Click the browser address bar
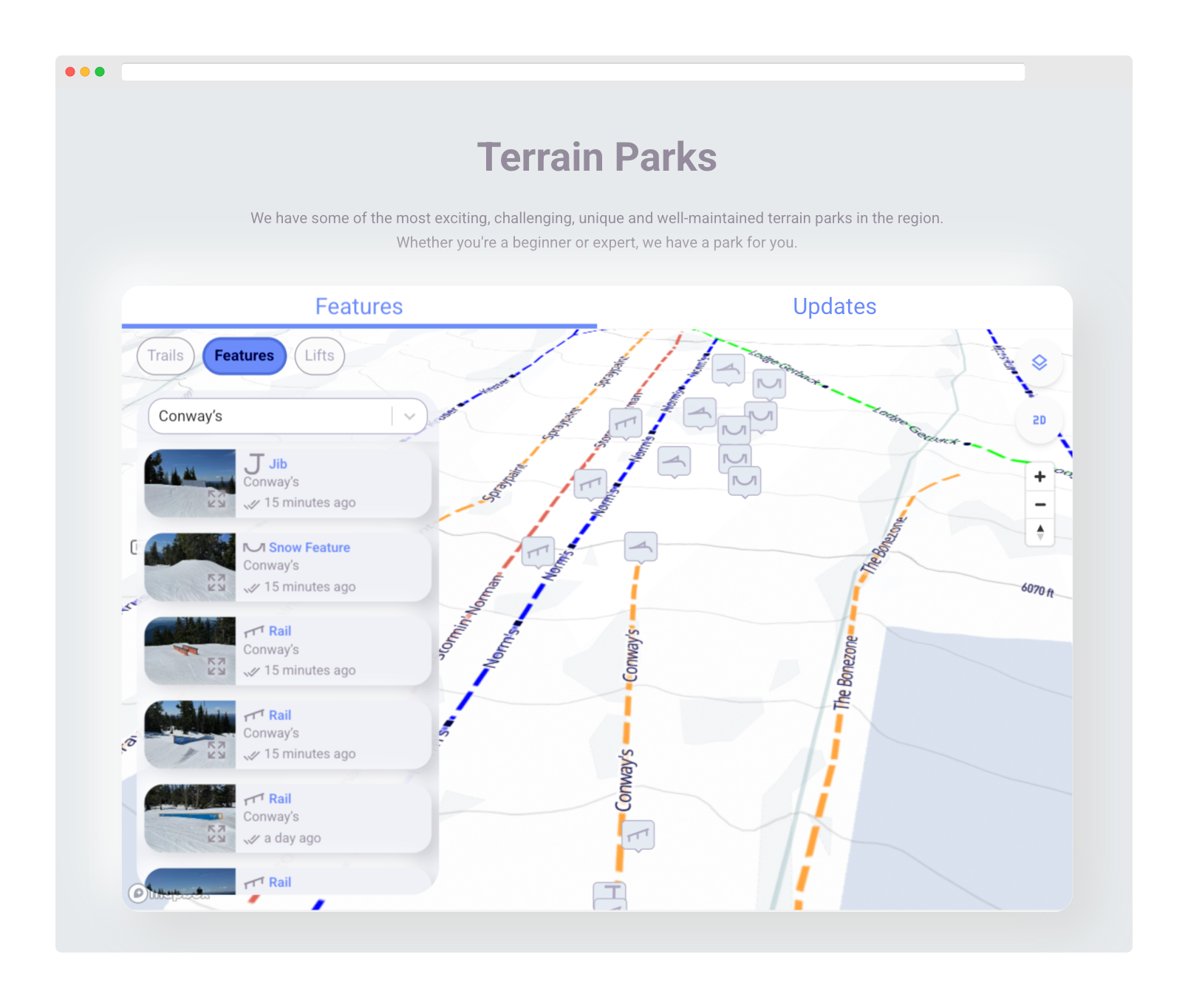The image size is (1188, 1008). click(x=573, y=72)
